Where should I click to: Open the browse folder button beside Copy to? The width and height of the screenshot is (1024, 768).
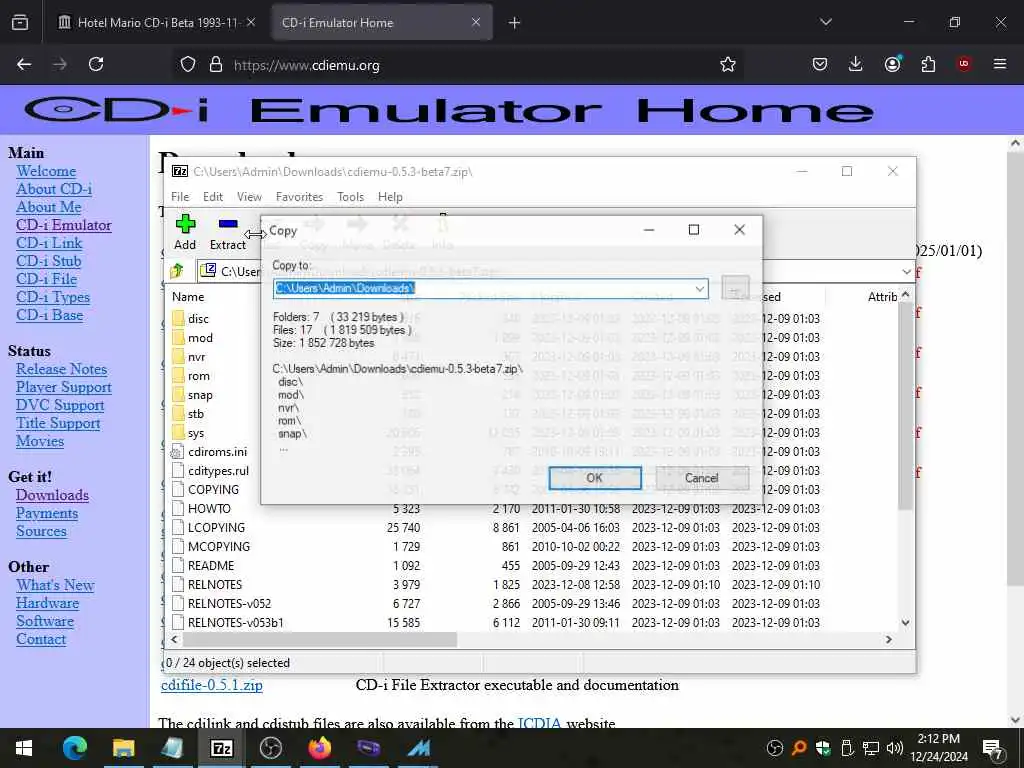click(735, 288)
